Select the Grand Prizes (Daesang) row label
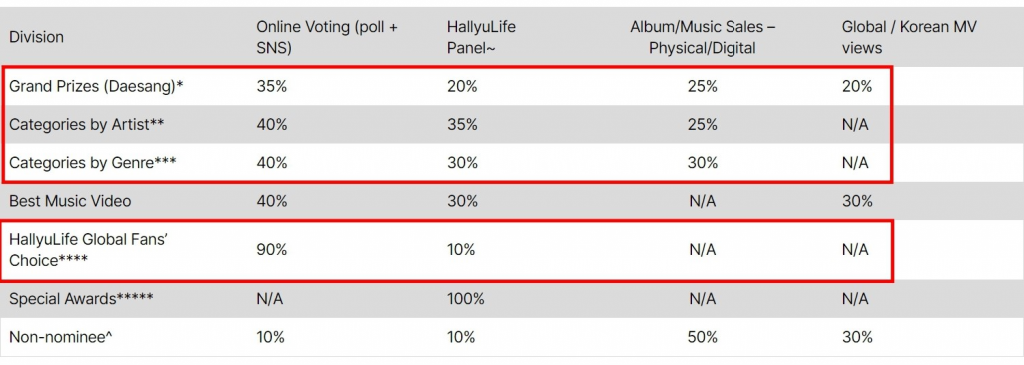 [95, 87]
